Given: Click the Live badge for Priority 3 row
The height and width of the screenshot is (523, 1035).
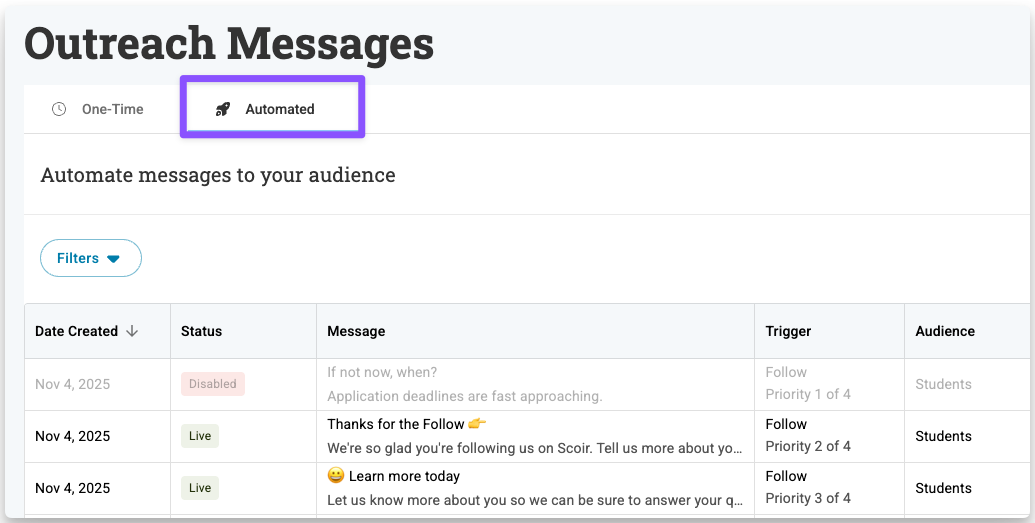Looking at the screenshot, I should click(x=200, y=488).
